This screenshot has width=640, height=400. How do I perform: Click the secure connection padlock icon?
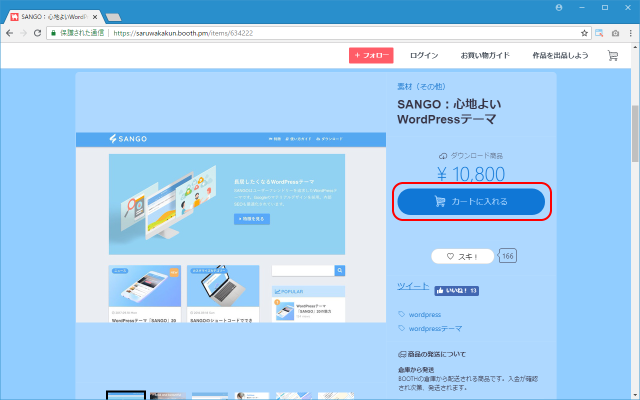(53, 33)
